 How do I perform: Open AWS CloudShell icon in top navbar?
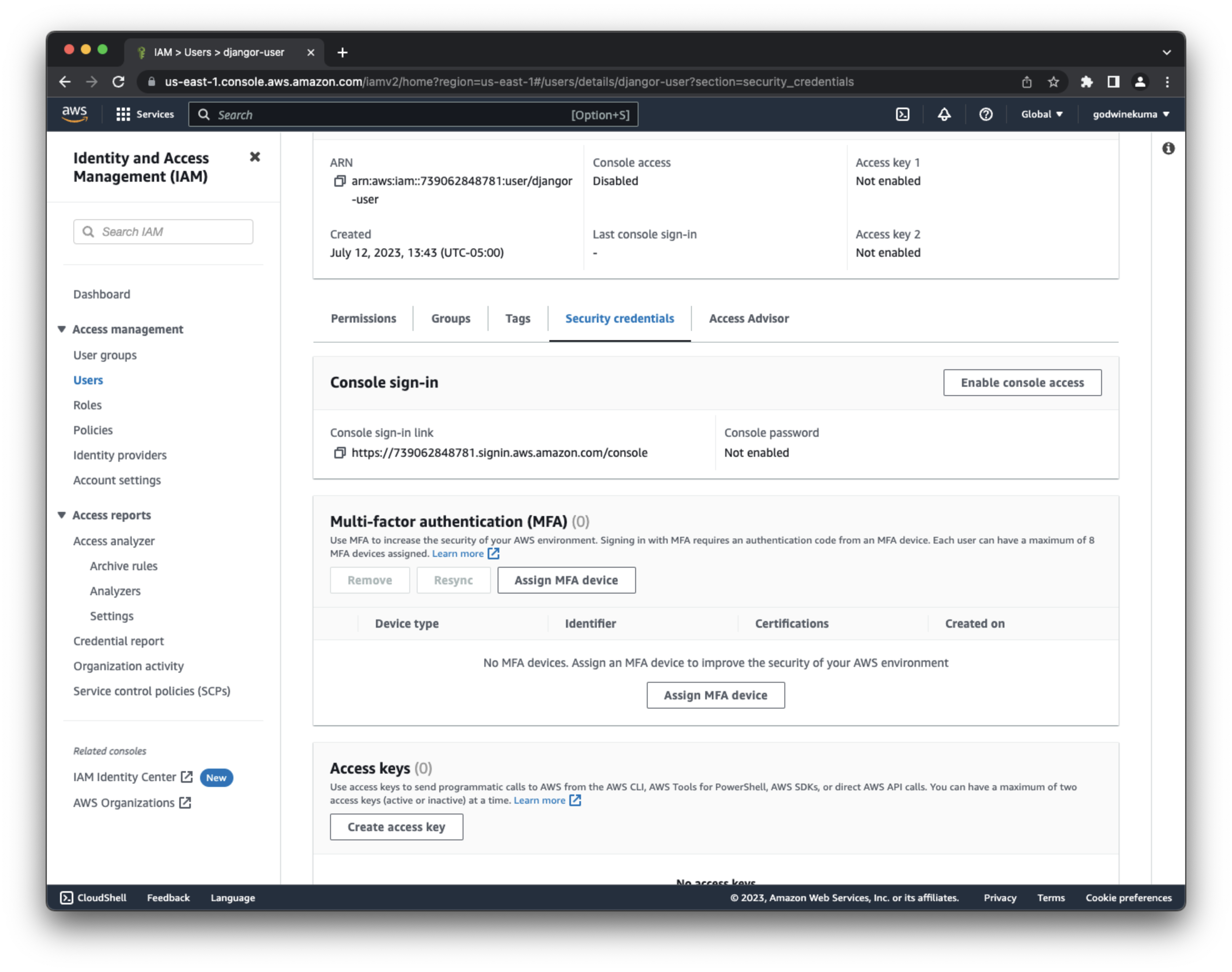point(902,114)
